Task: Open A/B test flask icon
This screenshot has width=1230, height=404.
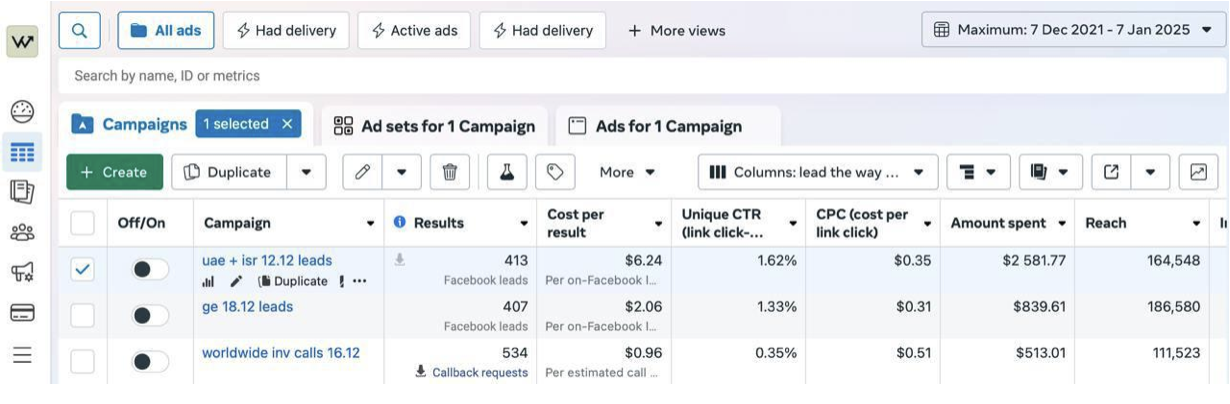Action: click(507, 172)
